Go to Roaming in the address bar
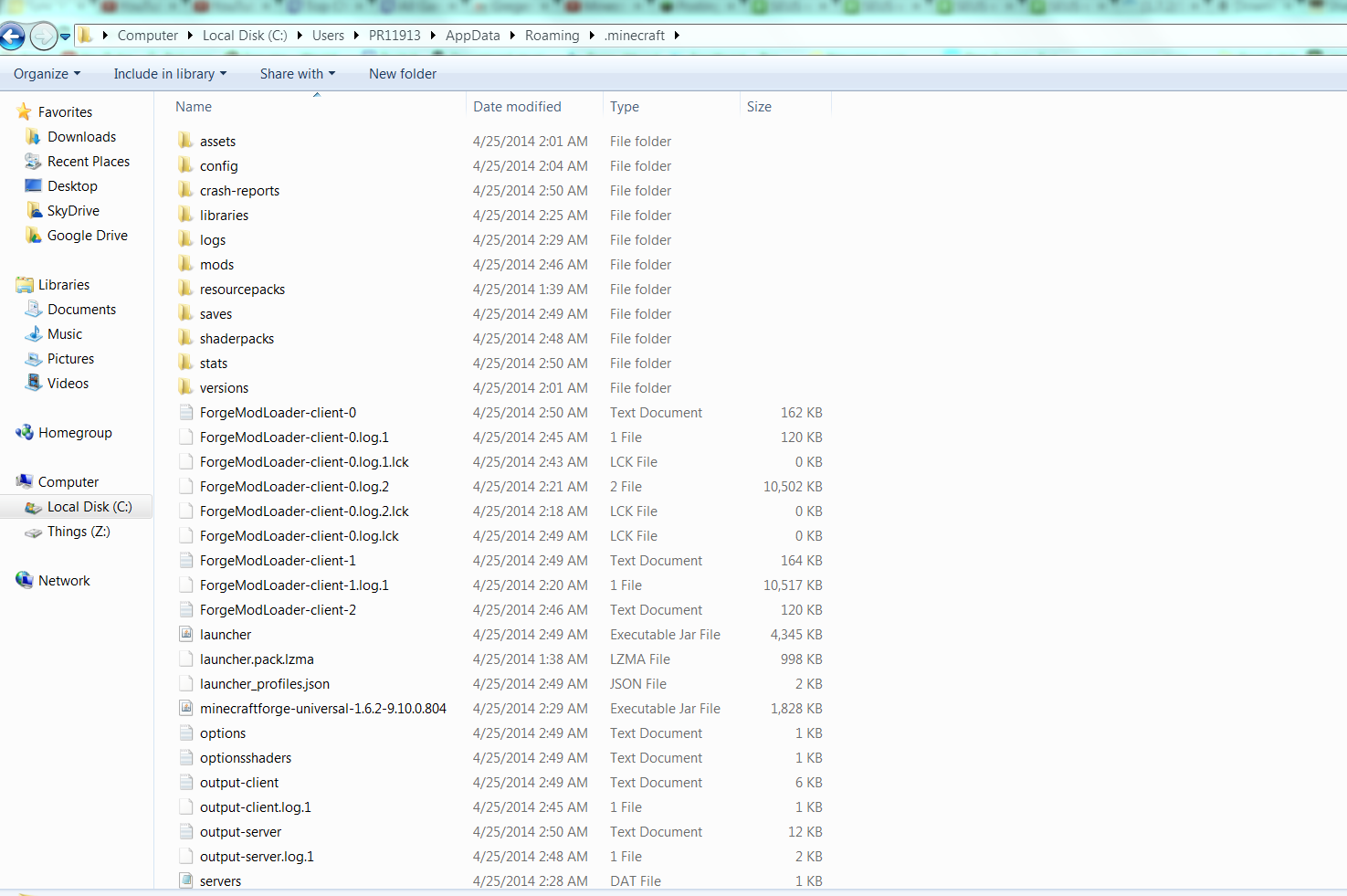 [552, 36]
